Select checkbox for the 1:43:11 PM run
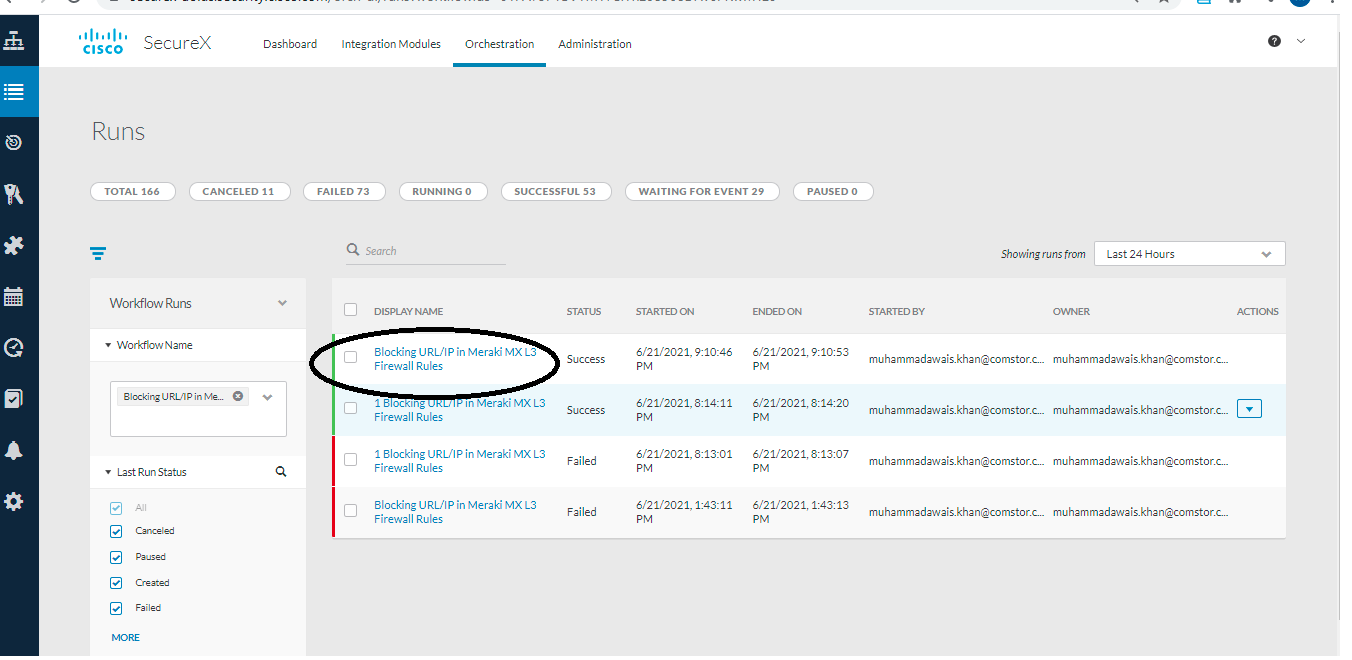The height and width of the screenshot is (660, 1352). tap(350, 510)
